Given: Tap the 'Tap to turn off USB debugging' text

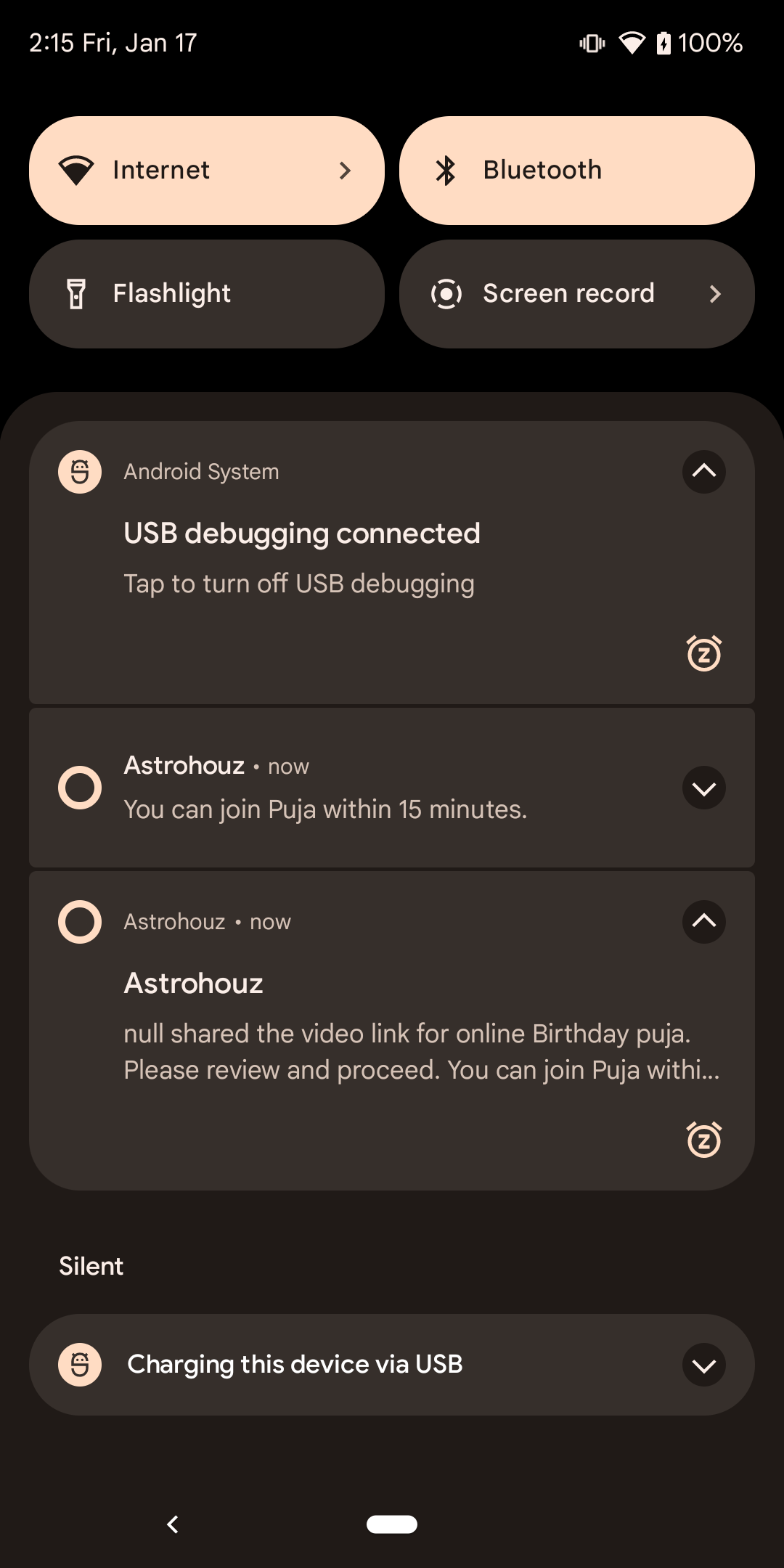Looking at the screenshot, I should [299, 584].
